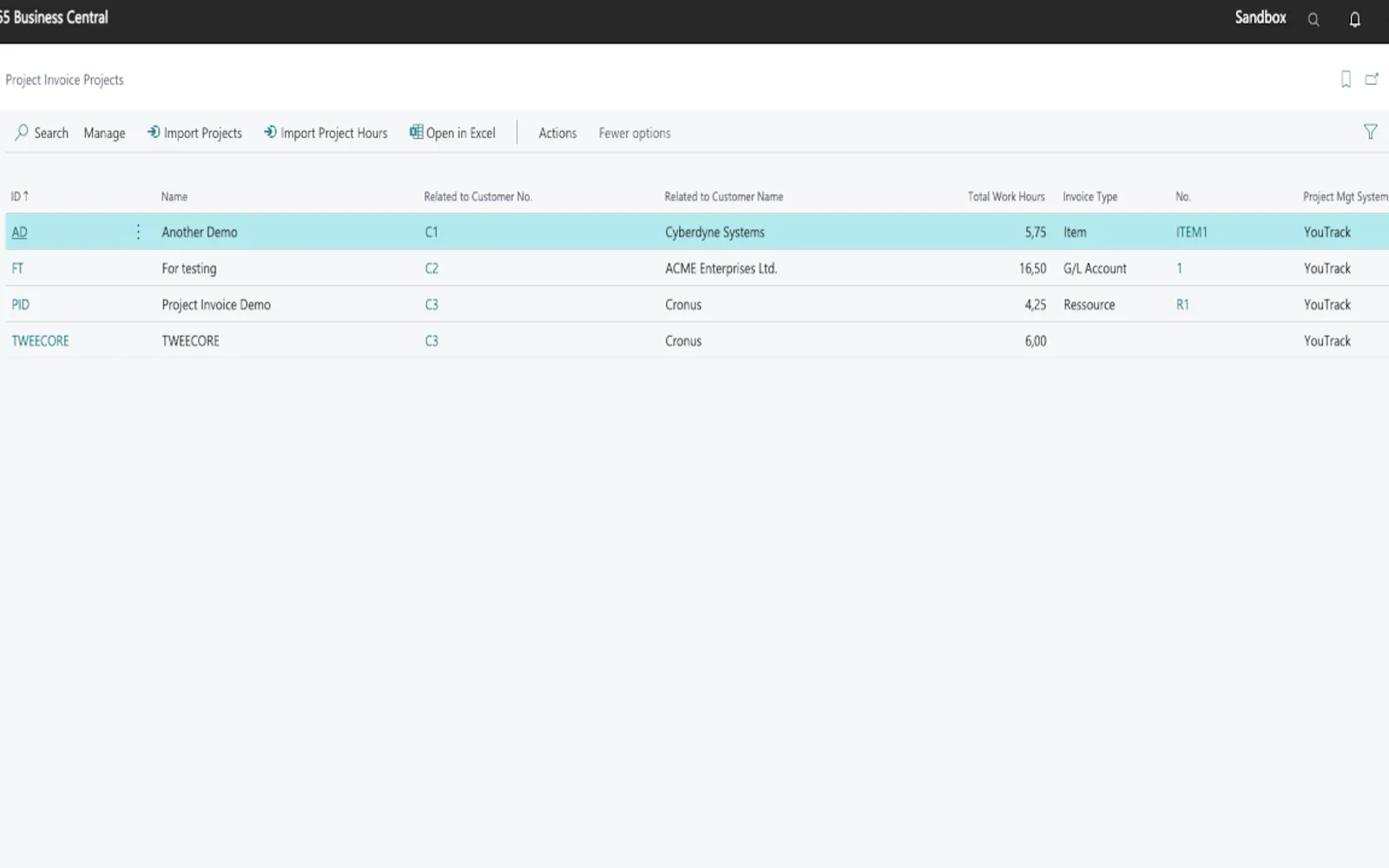1389x868 pixels.
Task: Open customer C3 in PID row
Action: 431,305
